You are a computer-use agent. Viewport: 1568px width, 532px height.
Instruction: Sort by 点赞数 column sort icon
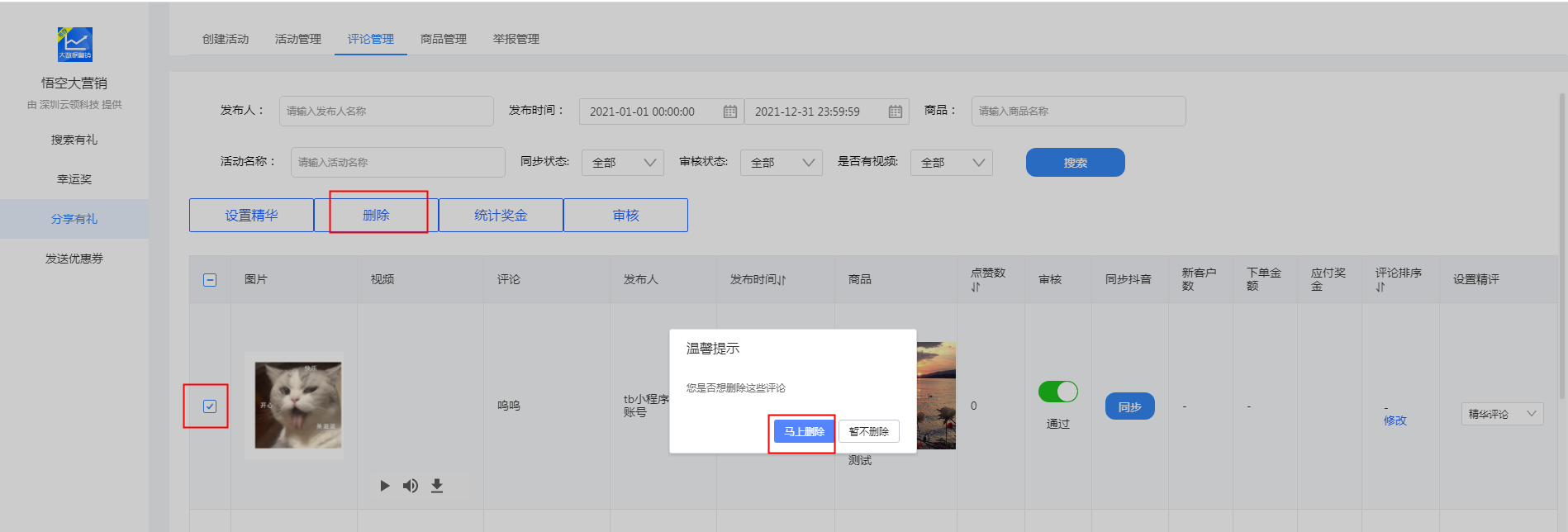pyautogui.click(x=976, y=287)
